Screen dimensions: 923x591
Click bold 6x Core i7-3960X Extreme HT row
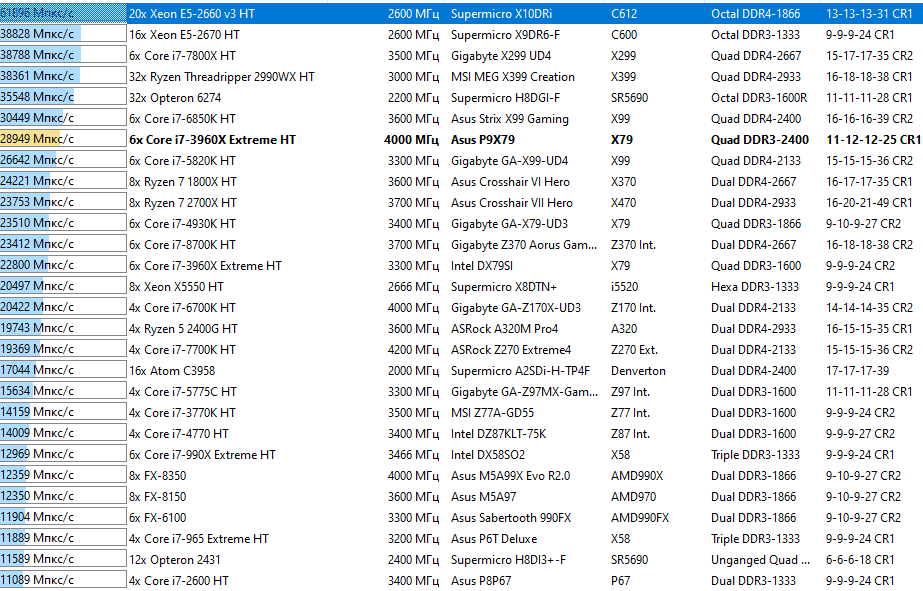pos(462,140)
